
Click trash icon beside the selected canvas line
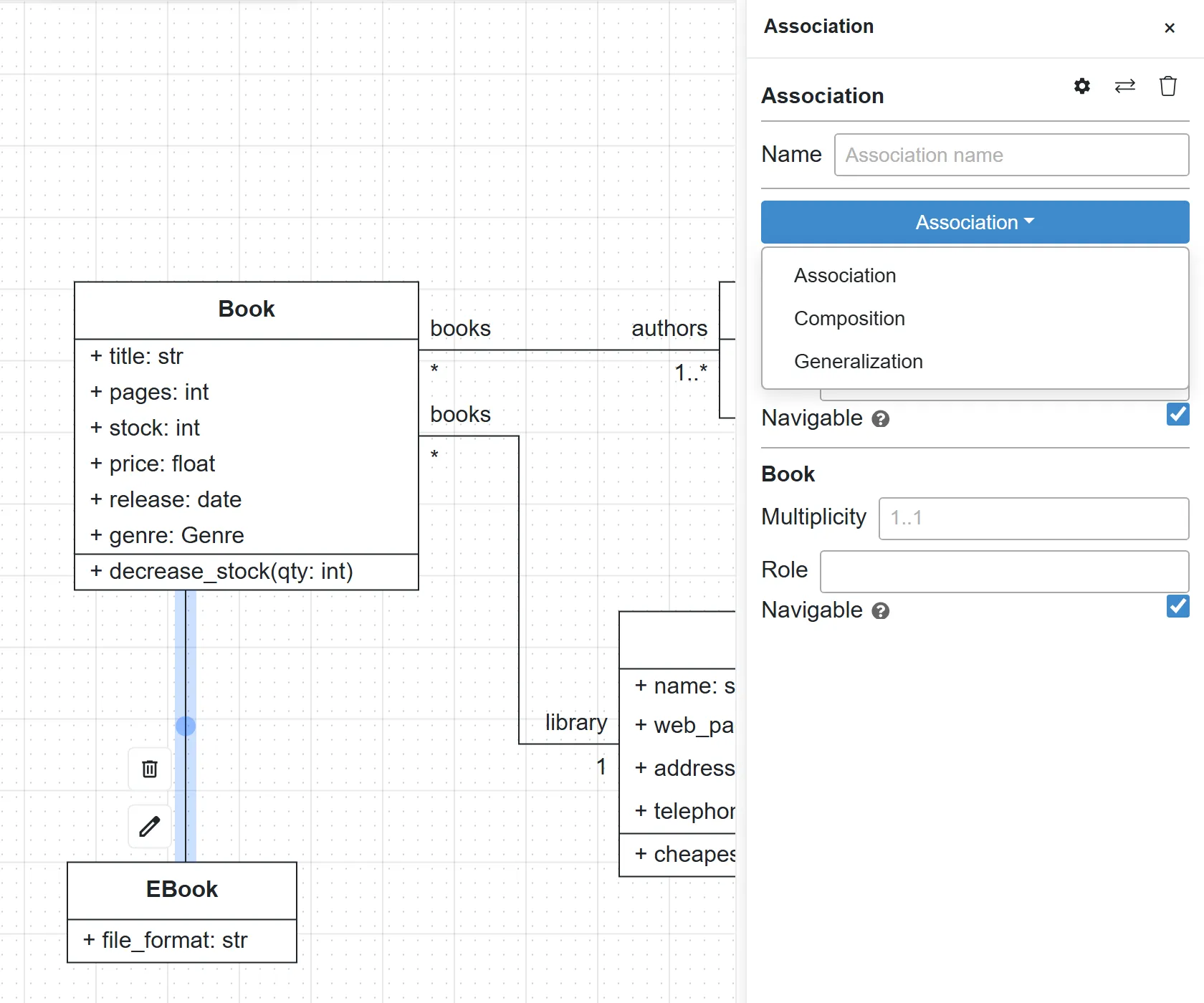(x=150, y=769)
